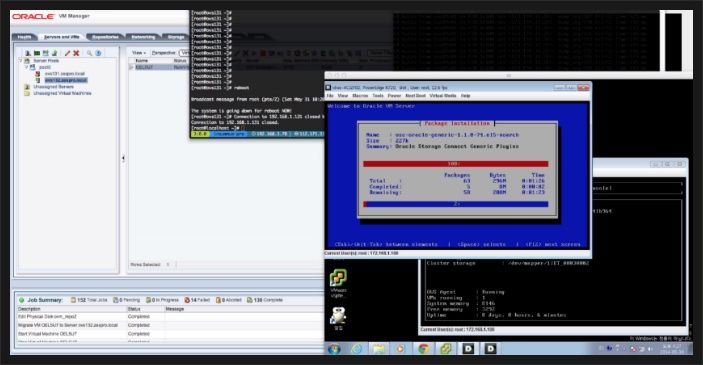
Task: Select the Server Pools root node
Action: pyautogui.click(x=46, y=60)
